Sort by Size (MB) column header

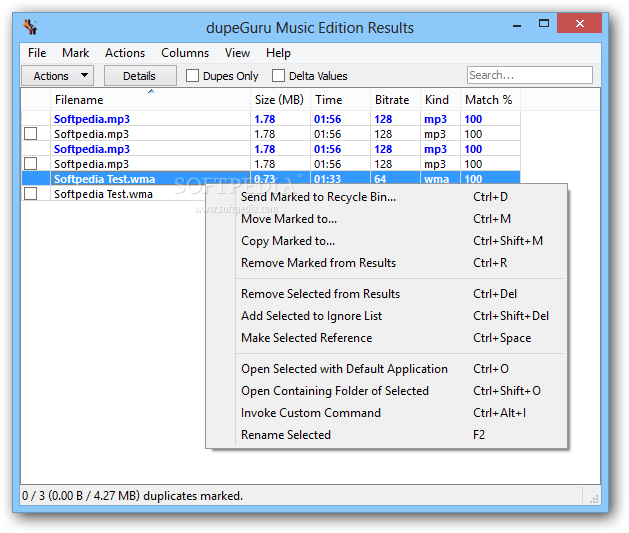[x=280, y=99]
